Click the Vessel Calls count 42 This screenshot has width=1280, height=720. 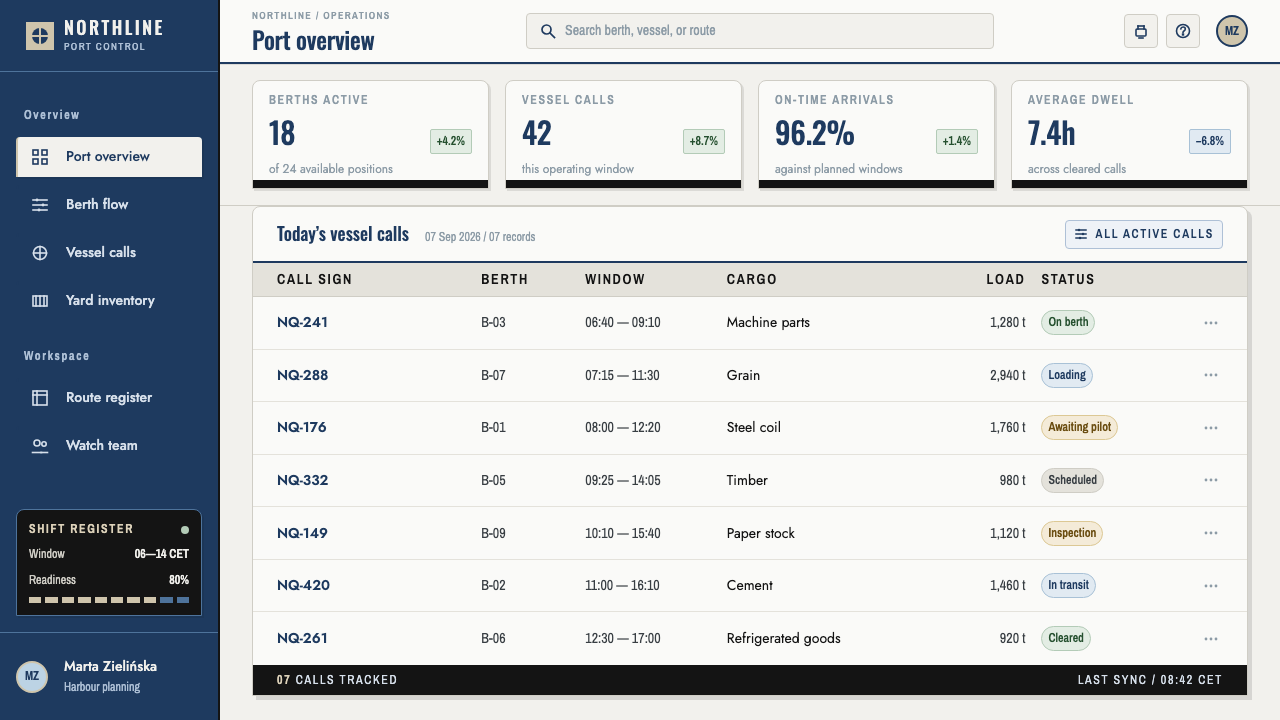click(x=537, y=133)
